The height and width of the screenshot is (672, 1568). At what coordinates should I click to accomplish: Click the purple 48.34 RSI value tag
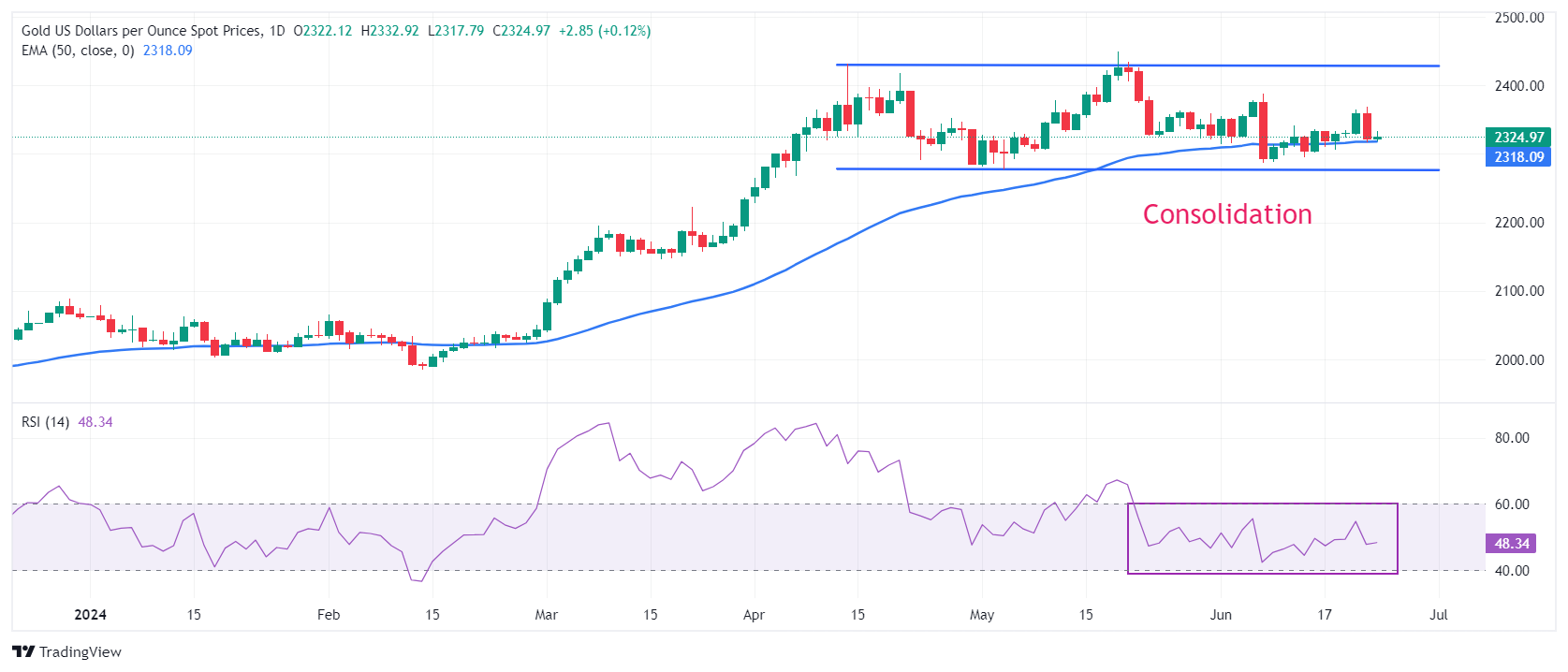point(1511,544)
